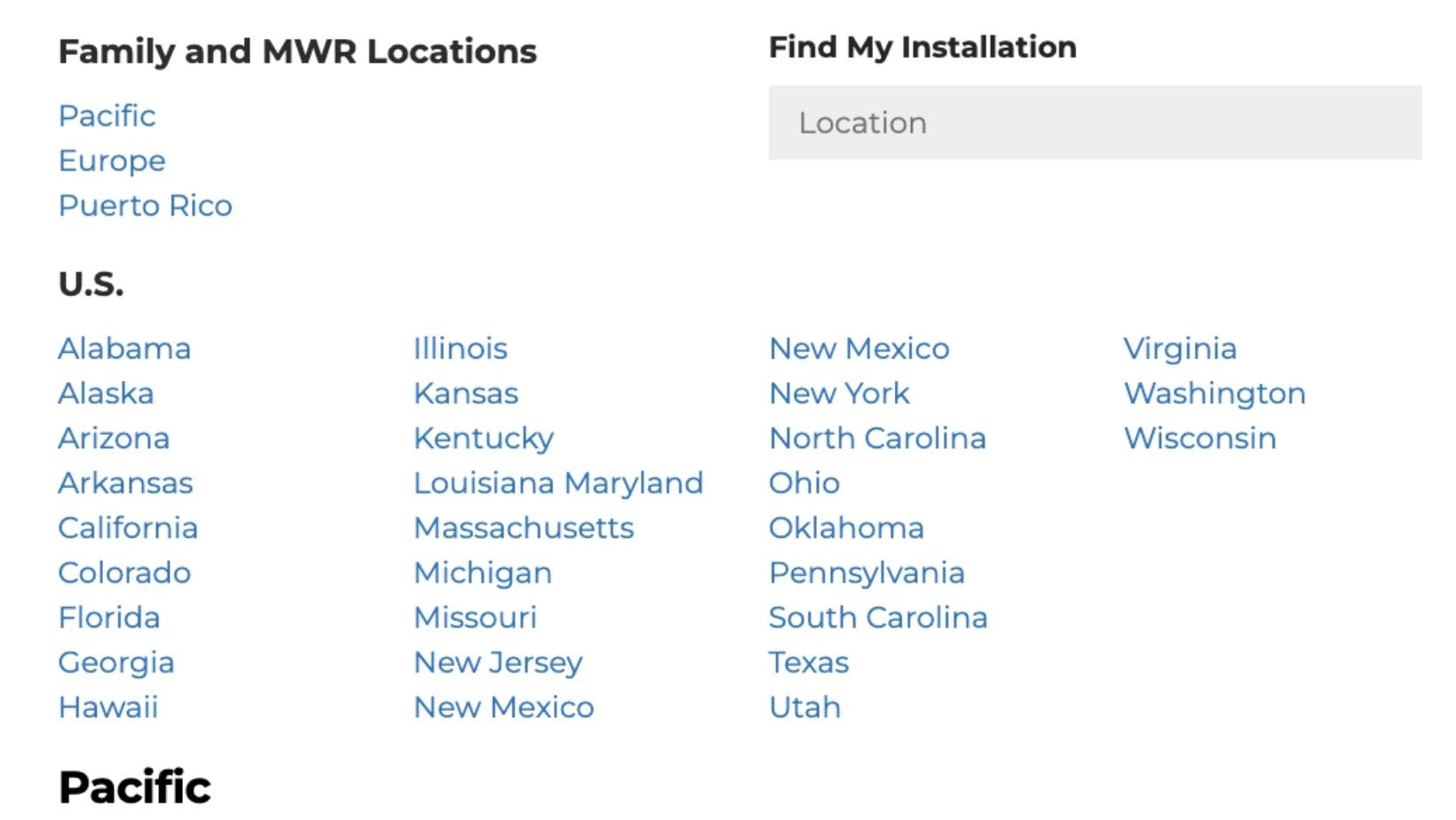1456x820 pixels.
Task: Click the Utah link
Action: point(804,707)
